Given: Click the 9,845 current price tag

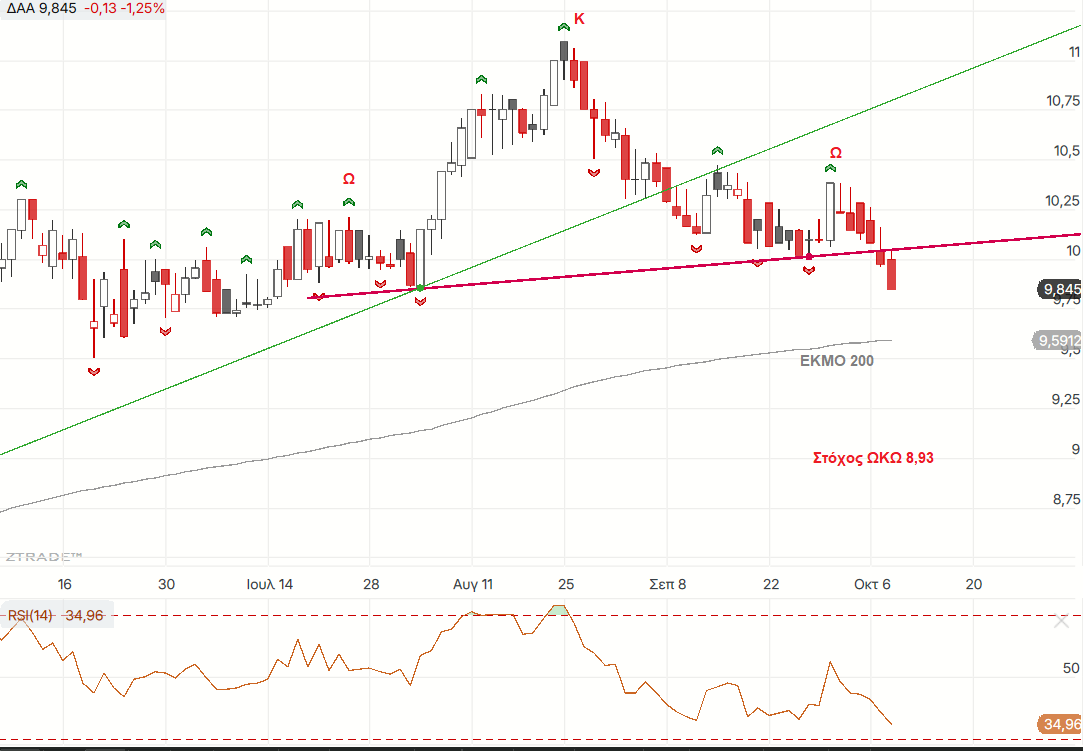Looking at the screenshot, I should pos(1060,291).
